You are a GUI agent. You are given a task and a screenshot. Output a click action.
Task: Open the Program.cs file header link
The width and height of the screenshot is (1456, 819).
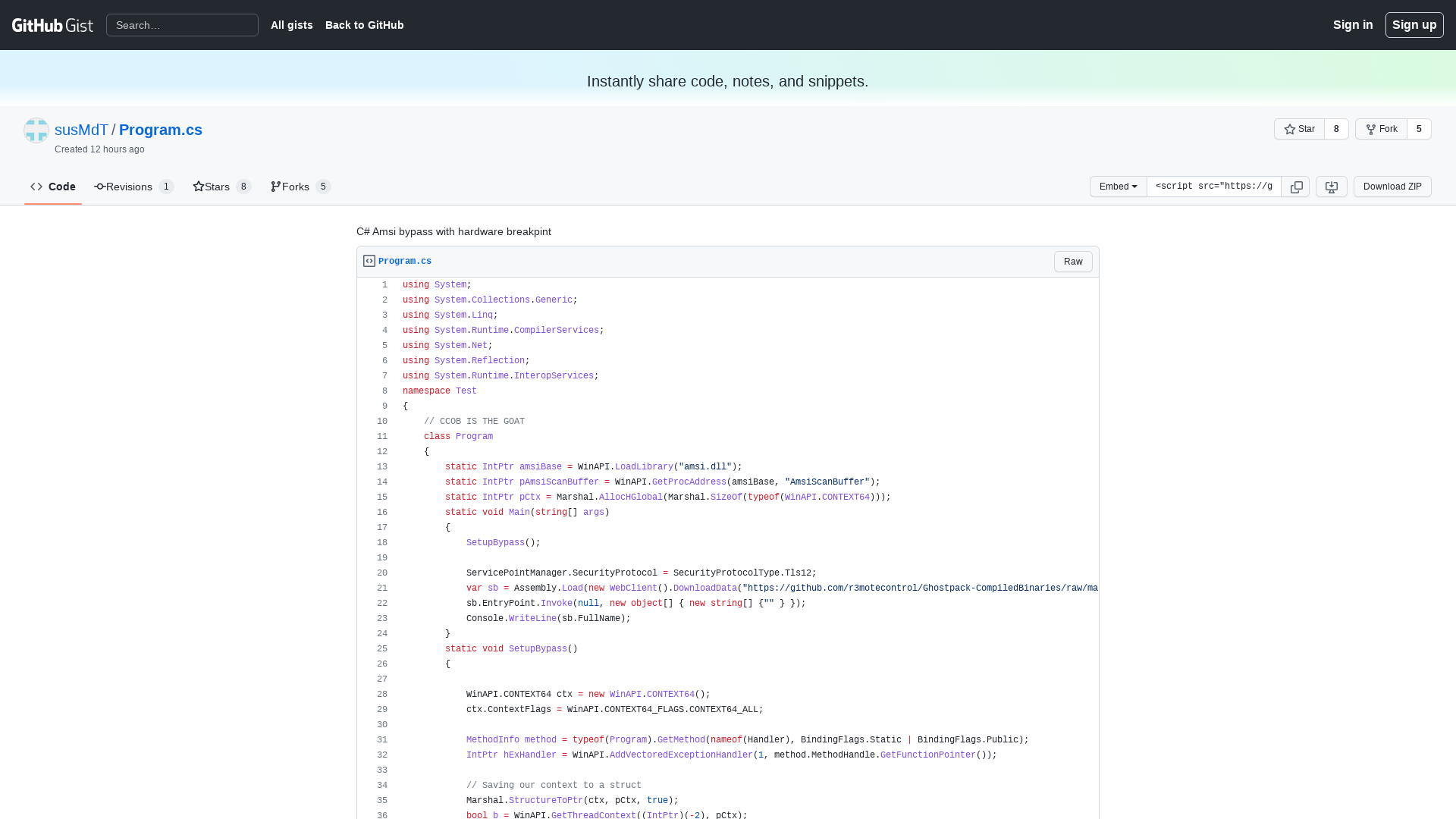click(405, 262)
